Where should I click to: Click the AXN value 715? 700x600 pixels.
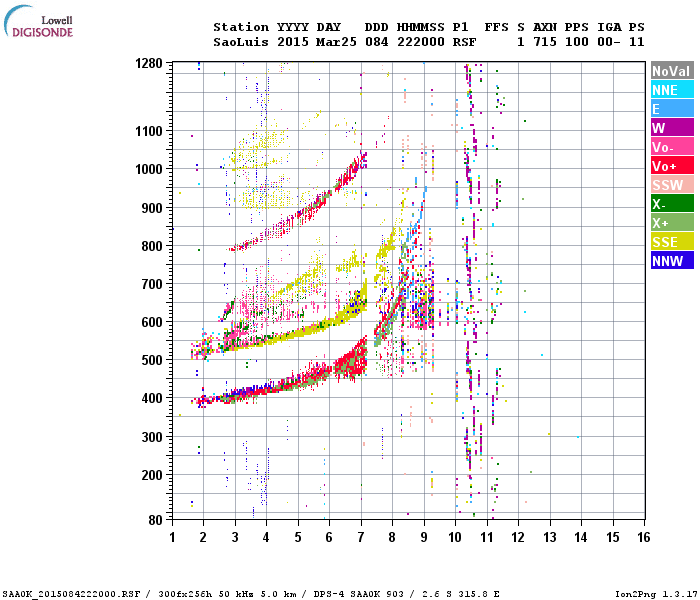545,42
